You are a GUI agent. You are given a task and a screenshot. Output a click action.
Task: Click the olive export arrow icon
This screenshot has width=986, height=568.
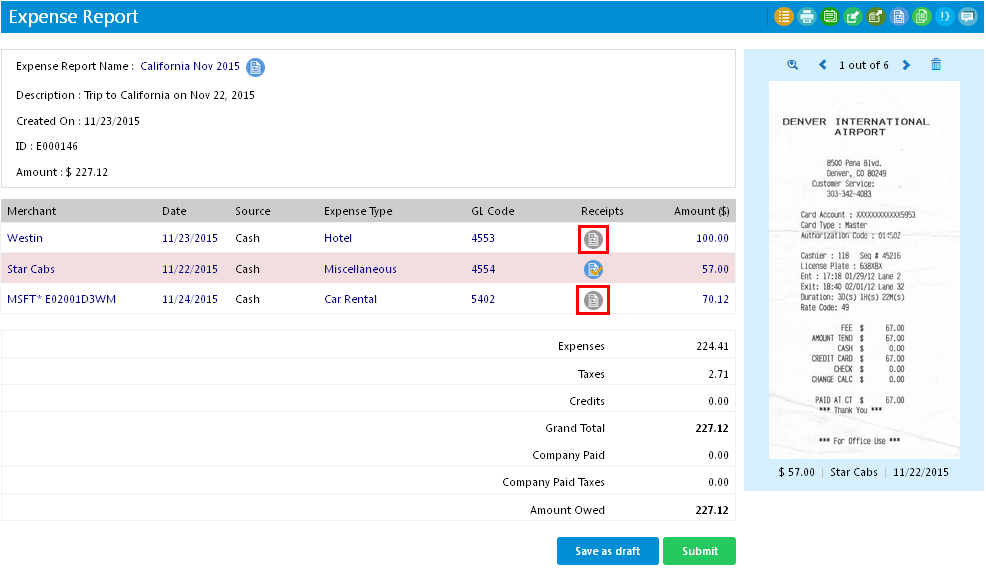(875, 17)
